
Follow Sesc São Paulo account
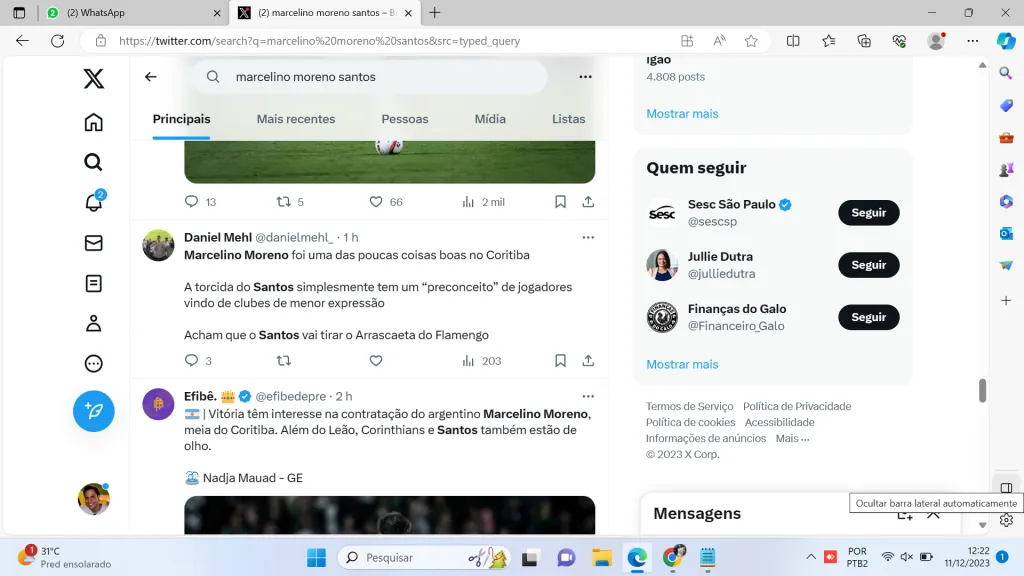[x=868, y=213]
